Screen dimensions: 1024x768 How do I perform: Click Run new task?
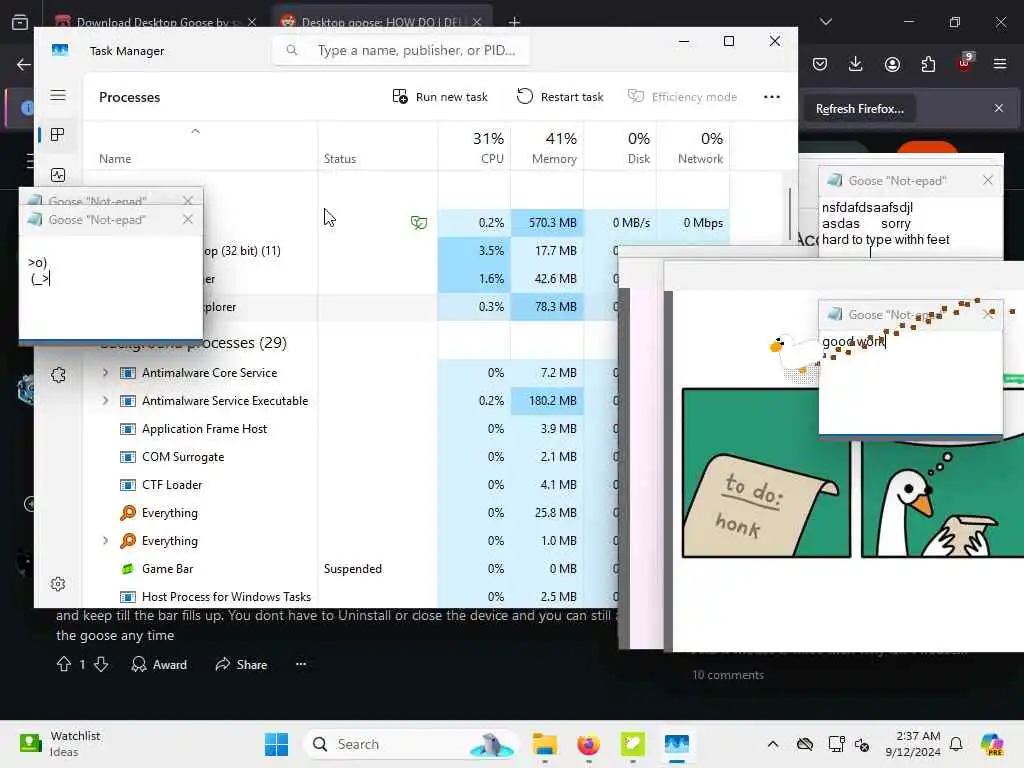[440, 97]
